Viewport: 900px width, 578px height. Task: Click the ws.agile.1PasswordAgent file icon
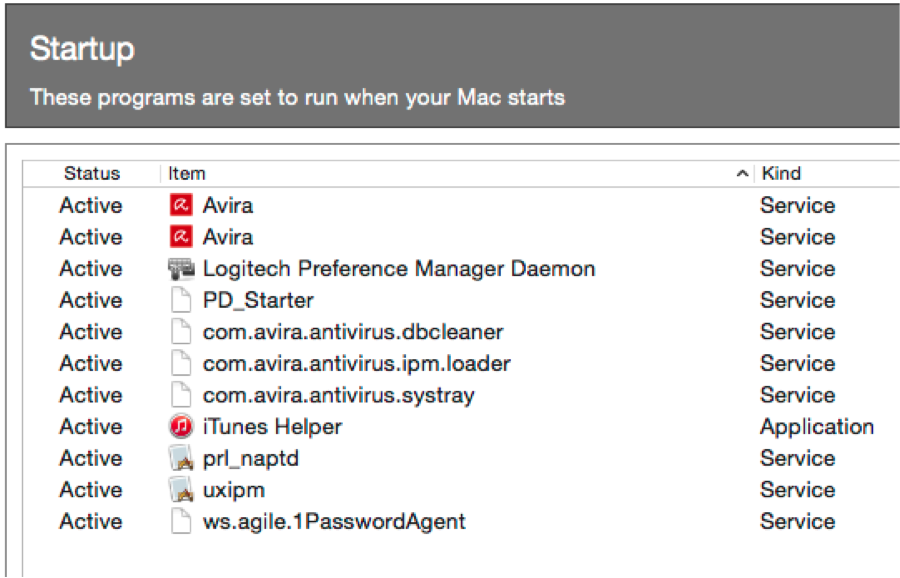[x=181, y=521]
